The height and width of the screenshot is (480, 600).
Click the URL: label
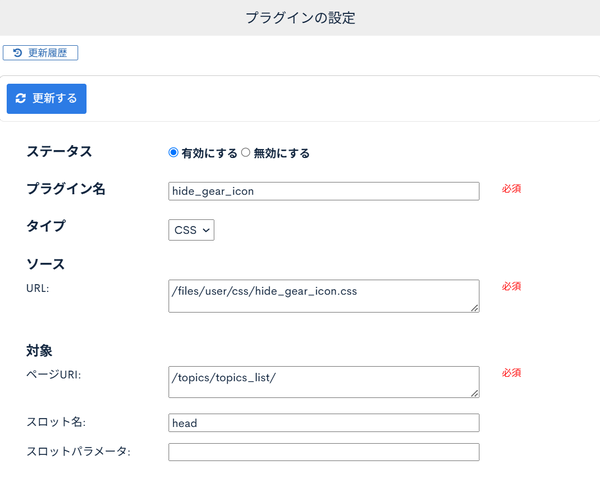(38, 288)
